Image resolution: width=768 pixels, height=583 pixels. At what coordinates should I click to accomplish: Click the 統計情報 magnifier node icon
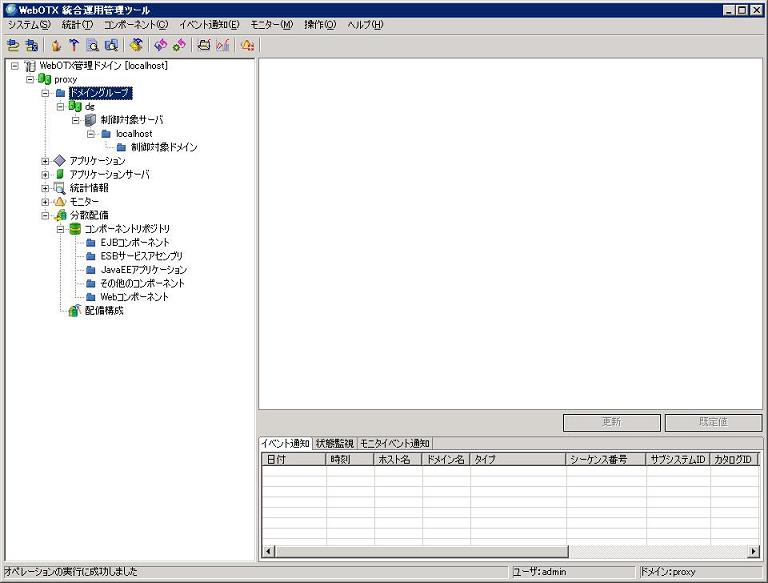pos(60,188)
